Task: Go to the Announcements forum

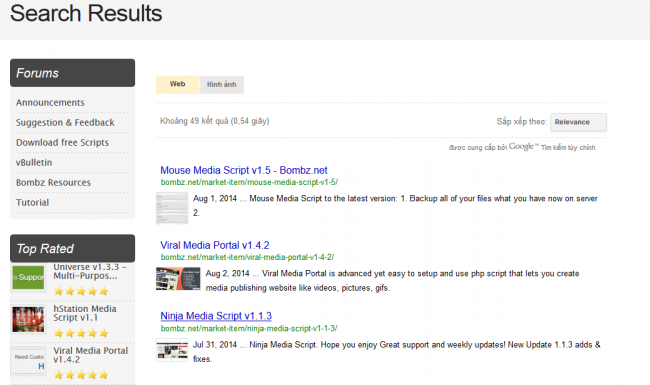Action: click(x=50, y=102)
